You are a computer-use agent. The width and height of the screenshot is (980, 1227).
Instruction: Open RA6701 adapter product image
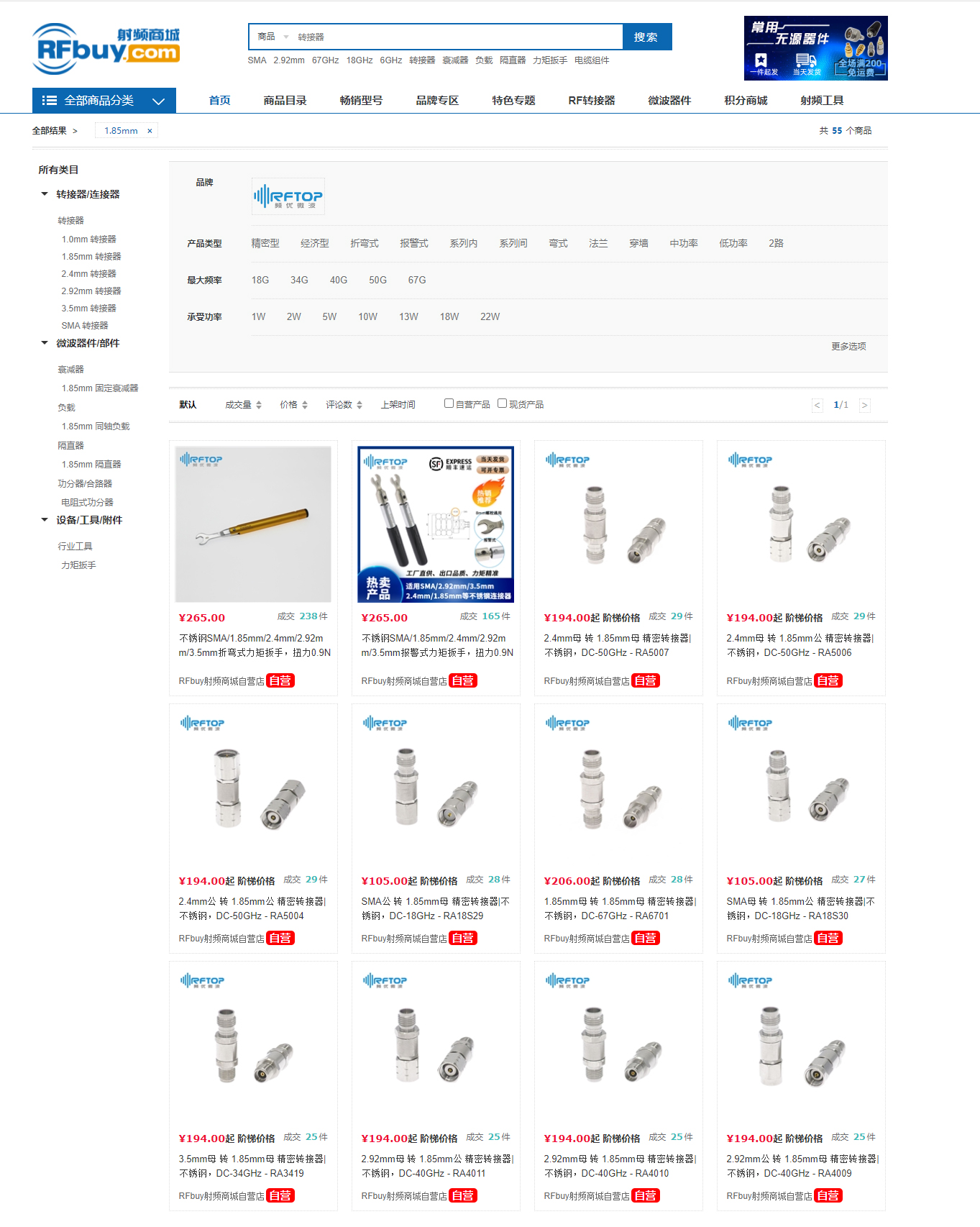point(618,788)
